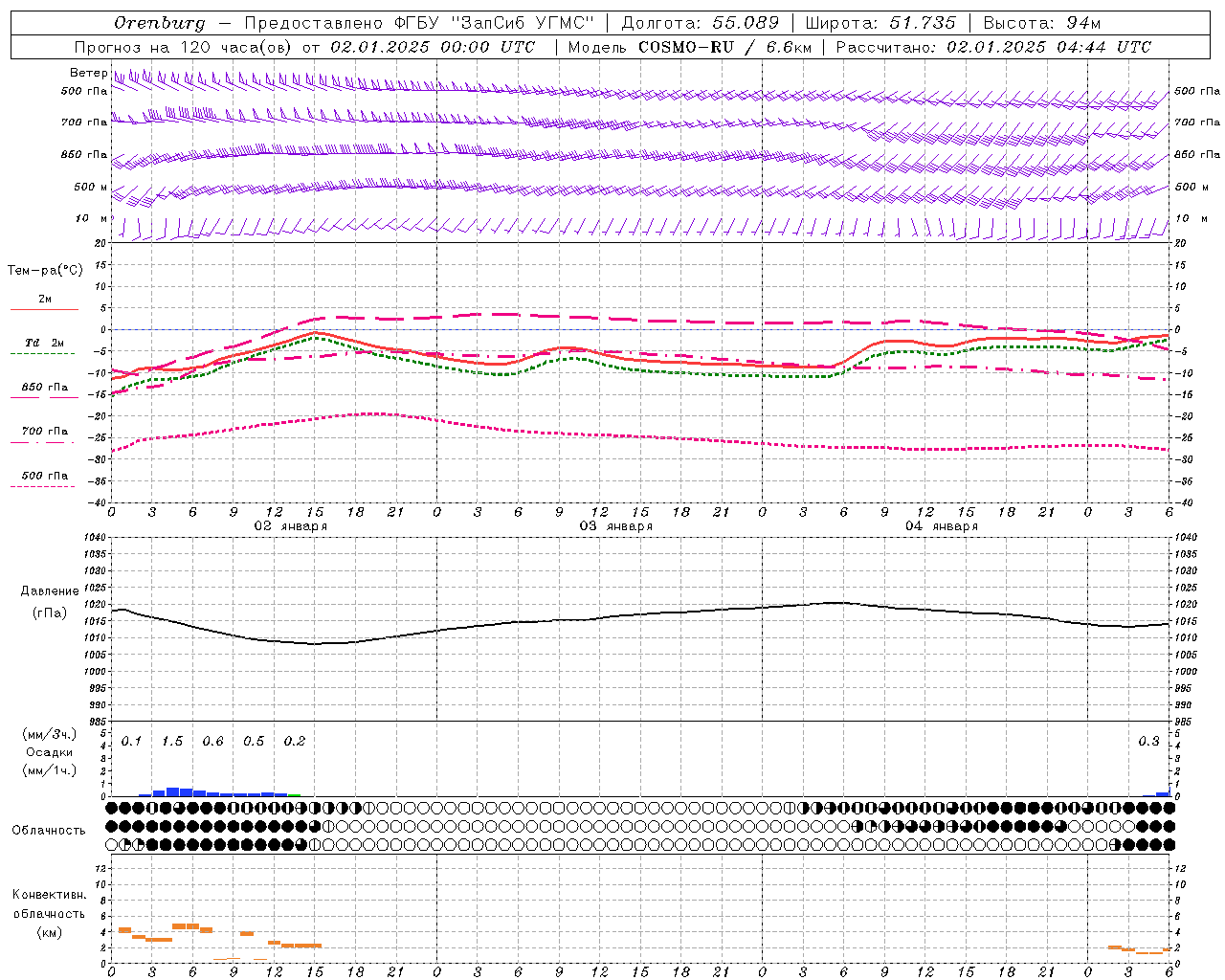Viewport: 1225px width, 980px height.
Task: Click the '02 января' date label
Action: point(290,526)
